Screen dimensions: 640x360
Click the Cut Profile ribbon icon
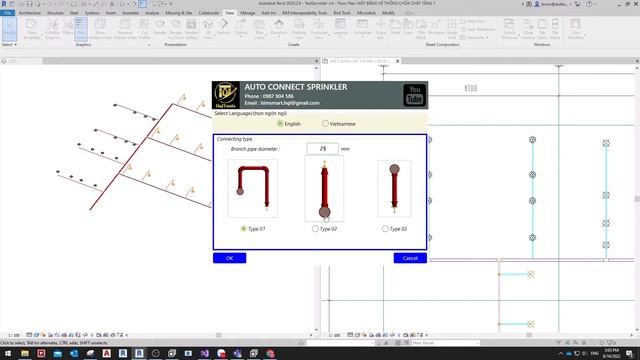(144, 29)
